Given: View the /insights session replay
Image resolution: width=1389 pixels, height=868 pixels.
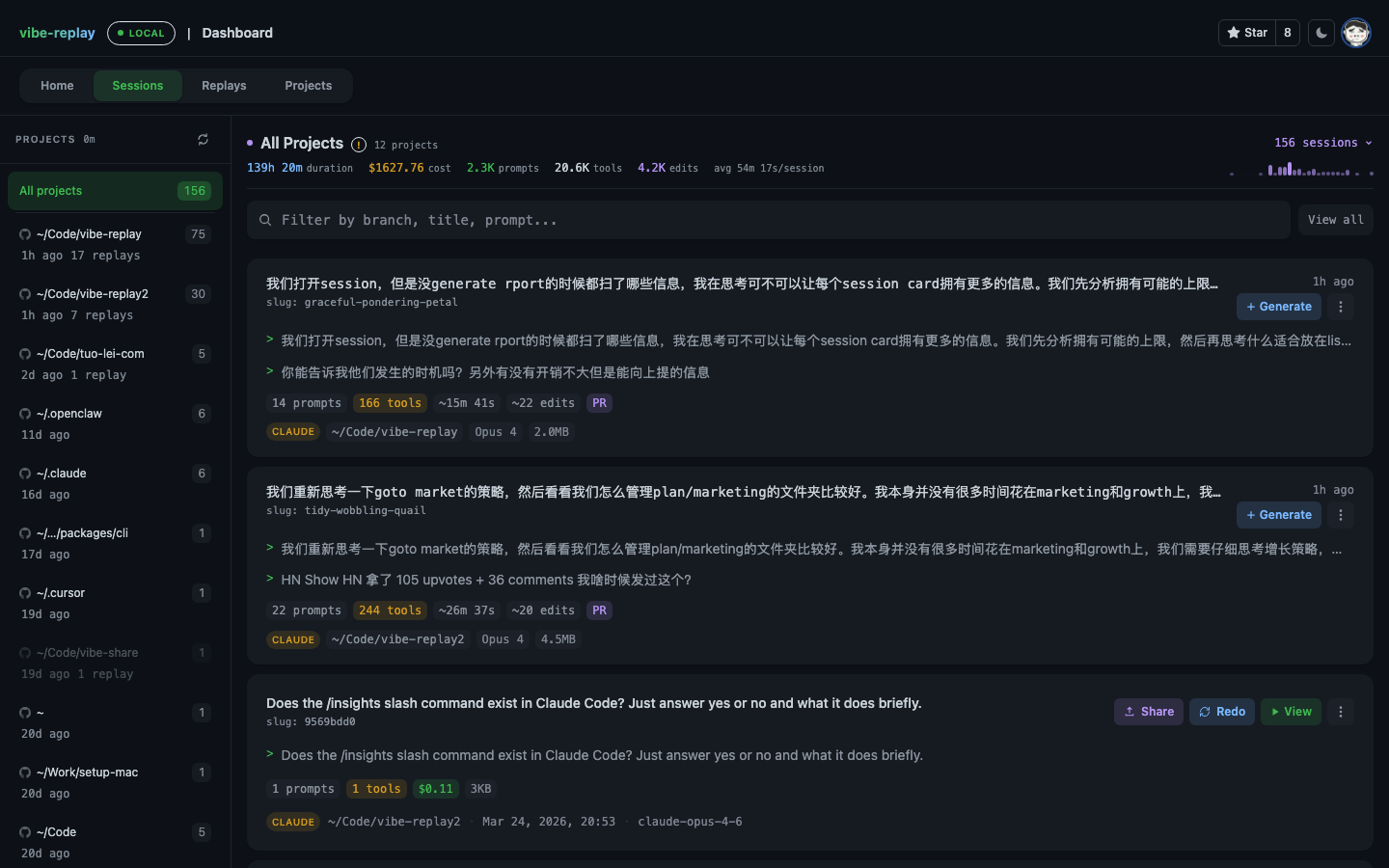Looking at the screenshot, I should tap(1291, 712).
